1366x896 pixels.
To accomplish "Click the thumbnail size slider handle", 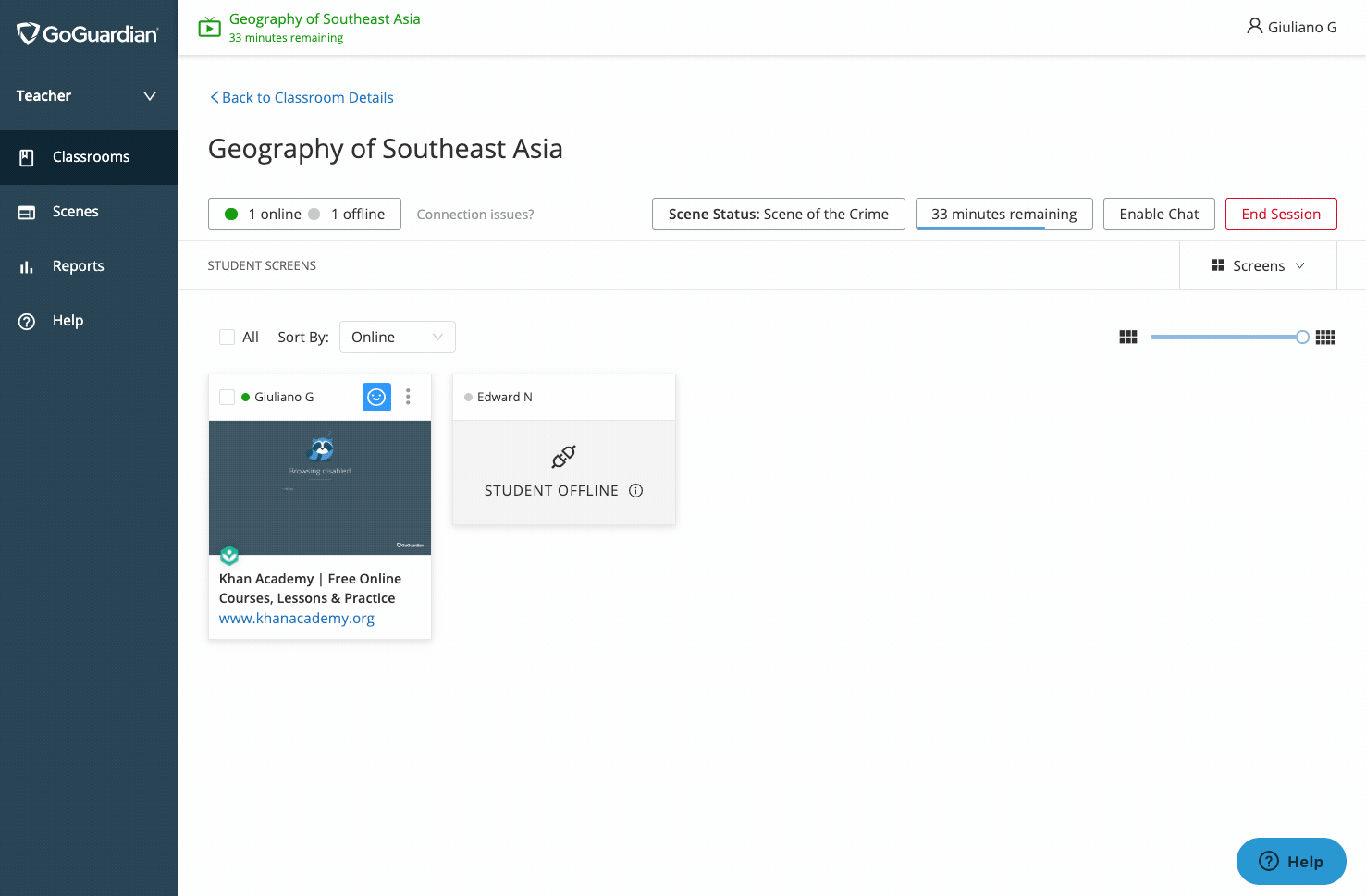I will pyautogui.click(x=1302, y=338).
